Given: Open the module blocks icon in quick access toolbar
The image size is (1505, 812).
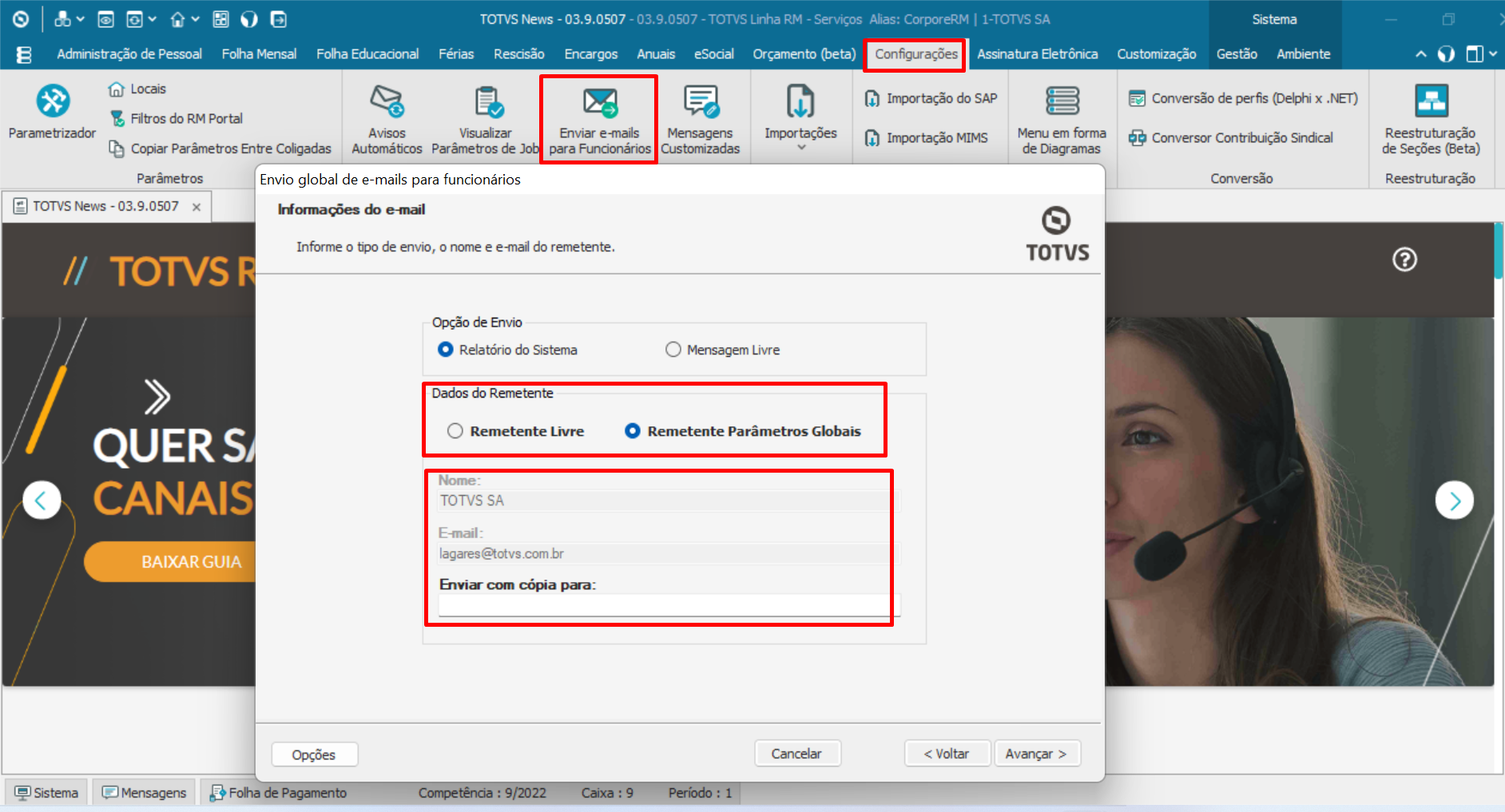Looking at the screenshot, I should point(62,19).
